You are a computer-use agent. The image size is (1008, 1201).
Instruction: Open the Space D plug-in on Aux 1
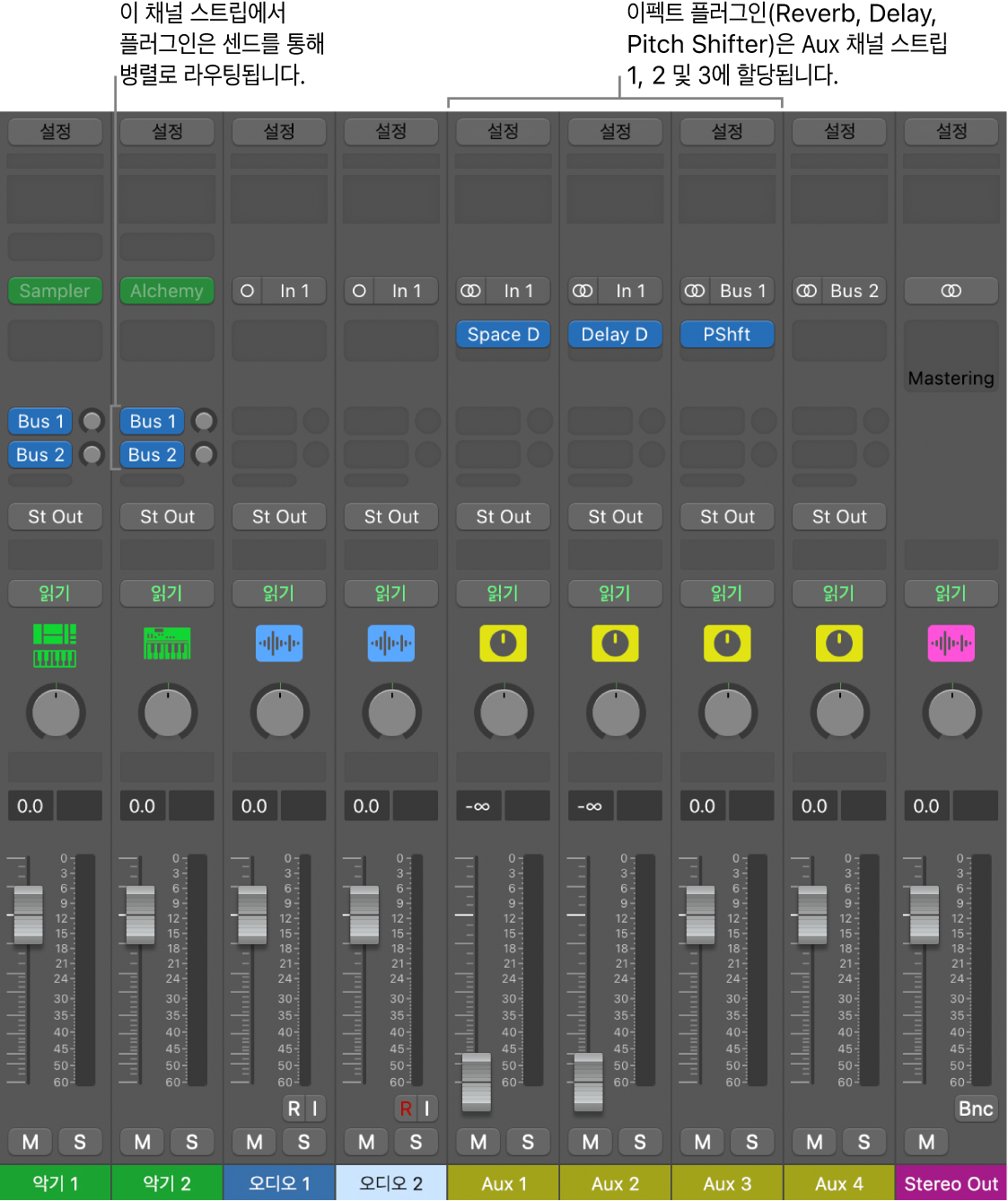(503, 335)
